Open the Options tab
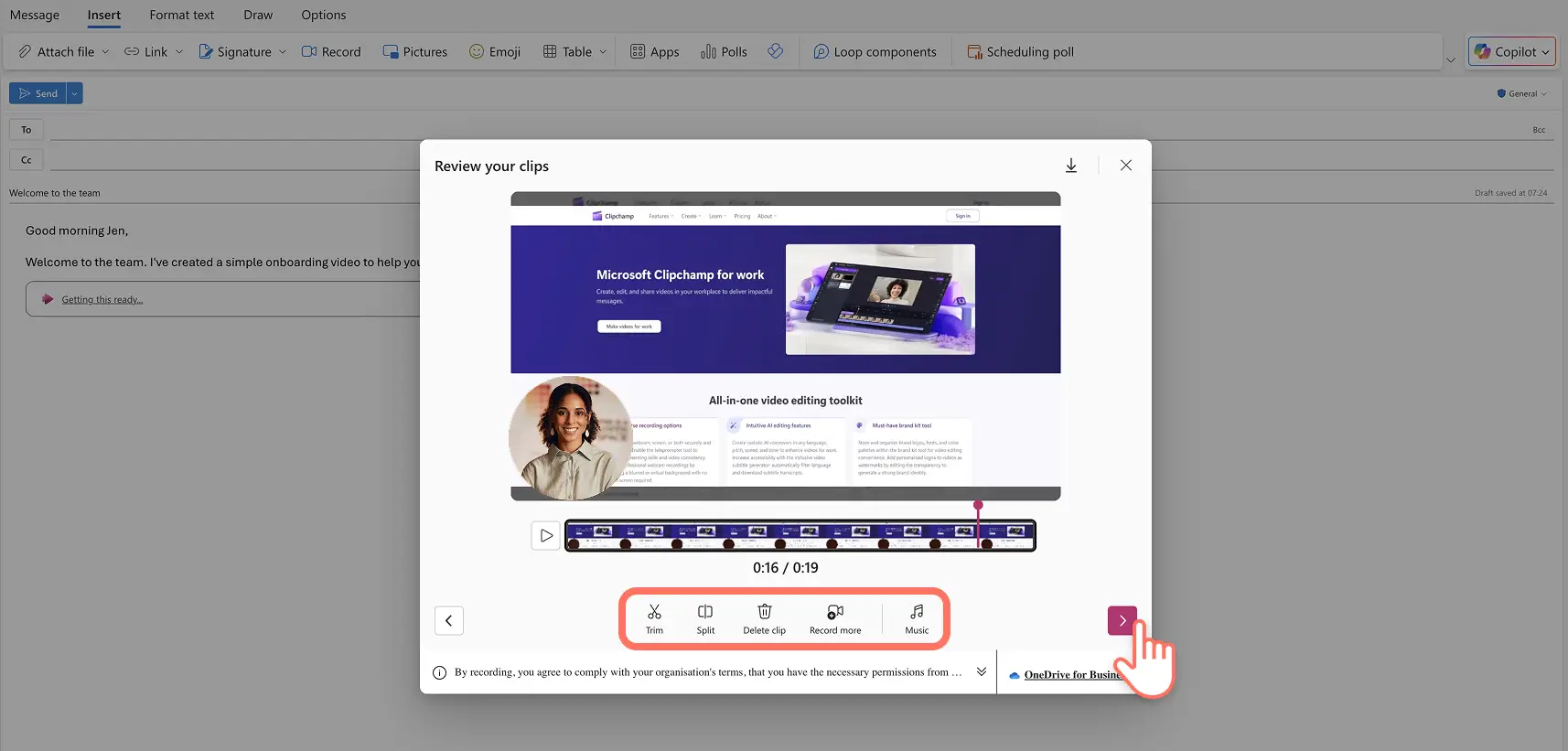 pos(324,15)
